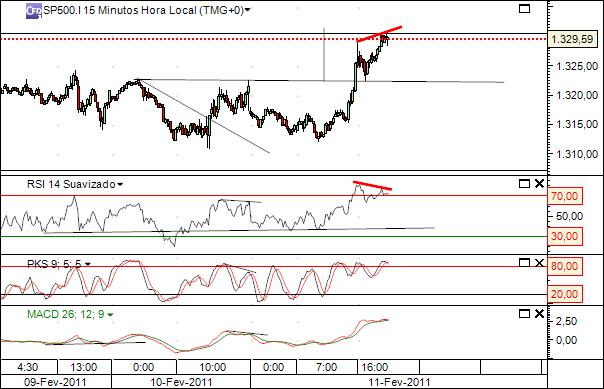
Task: Select the red trendline above price highs
Action: (x=379, y=34)
